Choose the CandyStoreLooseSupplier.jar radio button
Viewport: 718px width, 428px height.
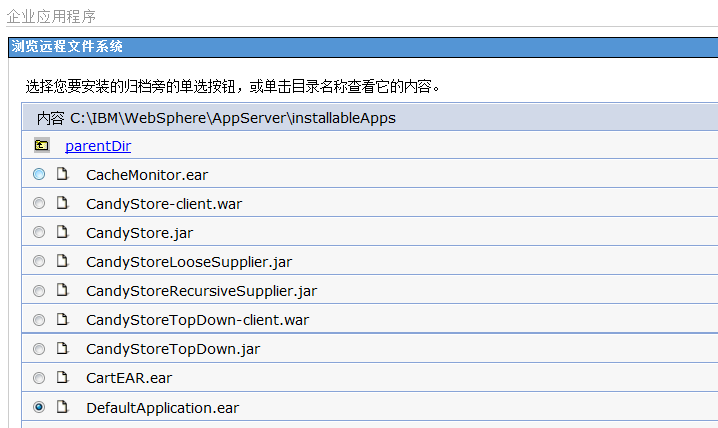39,261
